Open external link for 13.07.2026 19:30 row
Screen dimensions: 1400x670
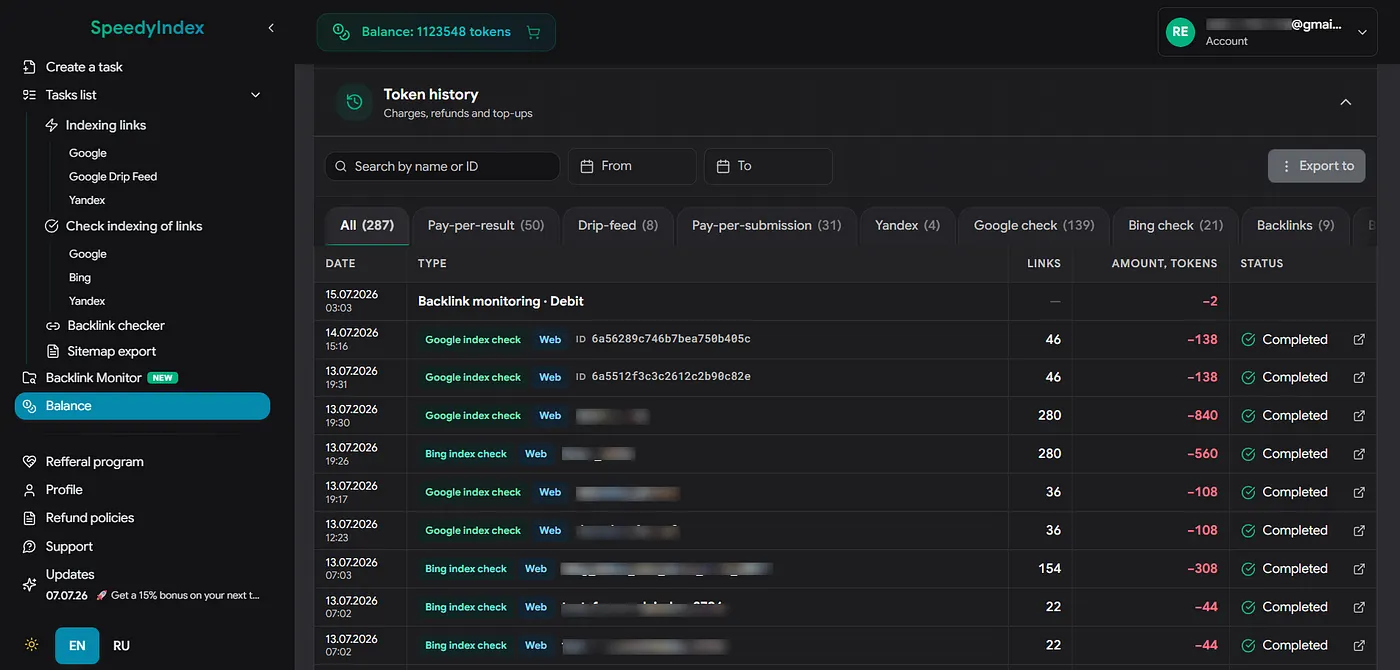click(x=1359, y=415)
